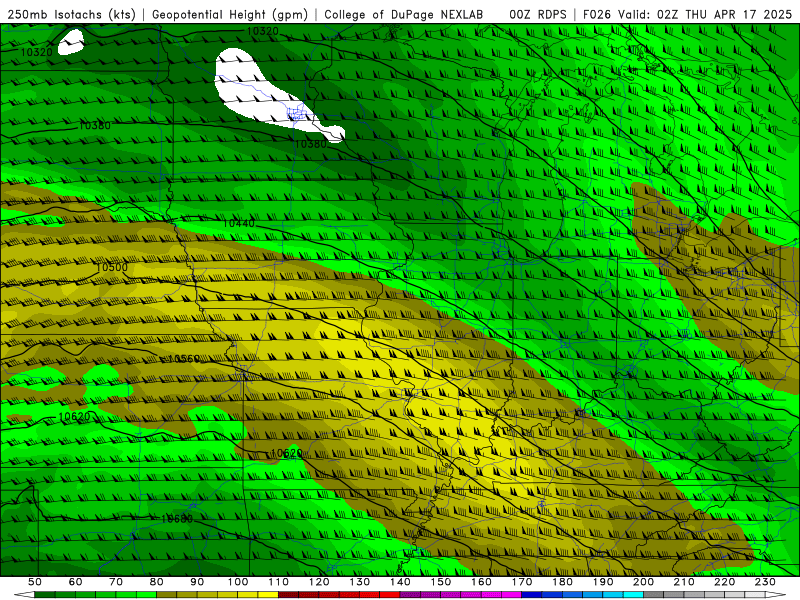The image size is (800, 600).
Task: Click the 70 value on the color scale
Action: click(x=116, y=582)
